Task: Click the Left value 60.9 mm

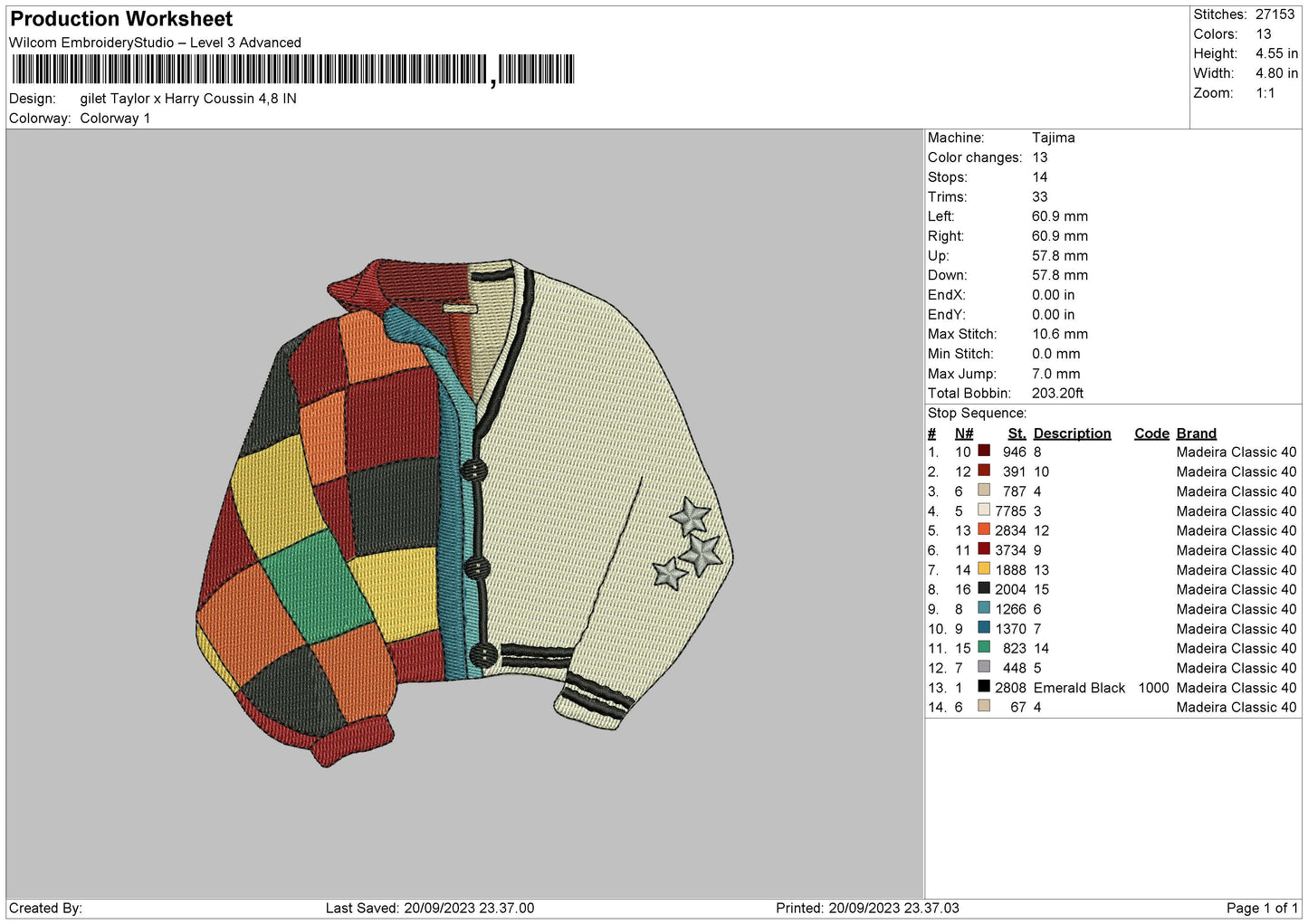Action: pos(1060,216)
